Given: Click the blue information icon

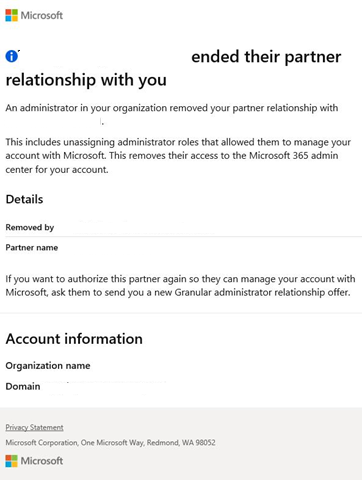Looking at the screenshot, I should click(x=12, y=56).
